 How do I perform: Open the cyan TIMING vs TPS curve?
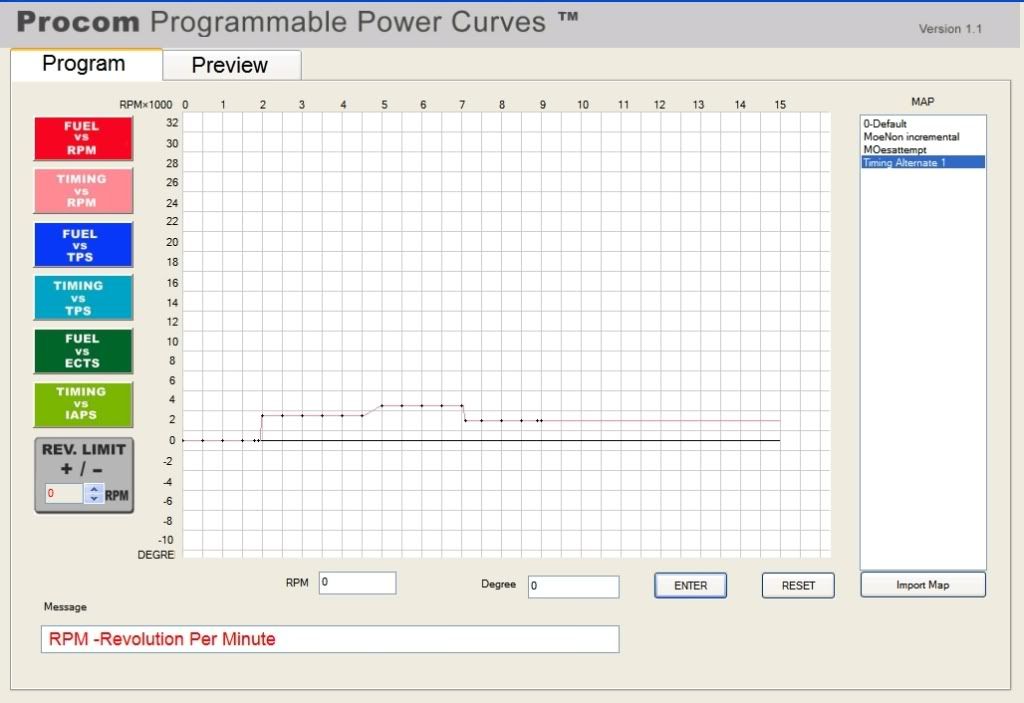[83, 298]
